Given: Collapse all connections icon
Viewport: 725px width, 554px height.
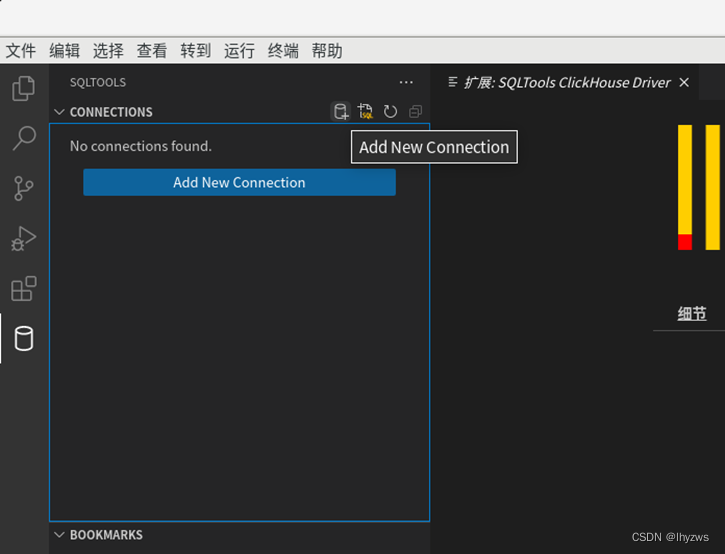Looking at the screenshot, I should point(415,111).
